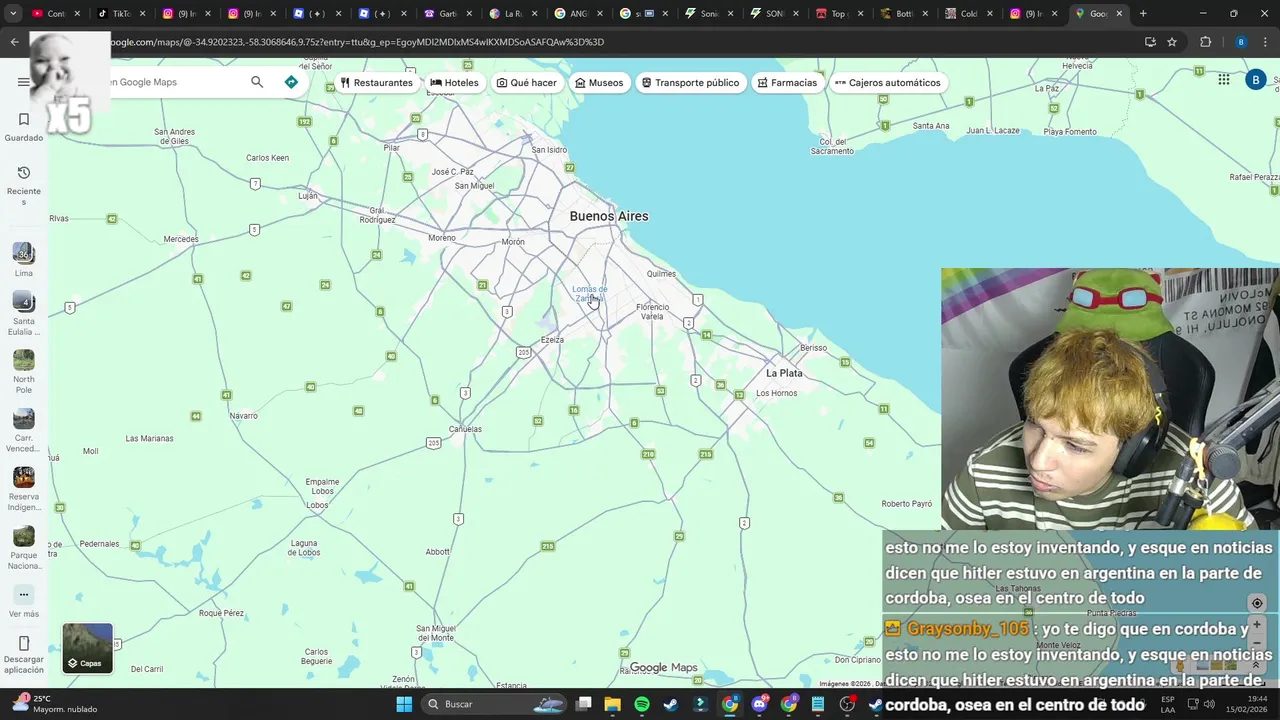1280x720 pixels.
Task: Select Cajeros automáticos chip
Action: pos(888,83)
